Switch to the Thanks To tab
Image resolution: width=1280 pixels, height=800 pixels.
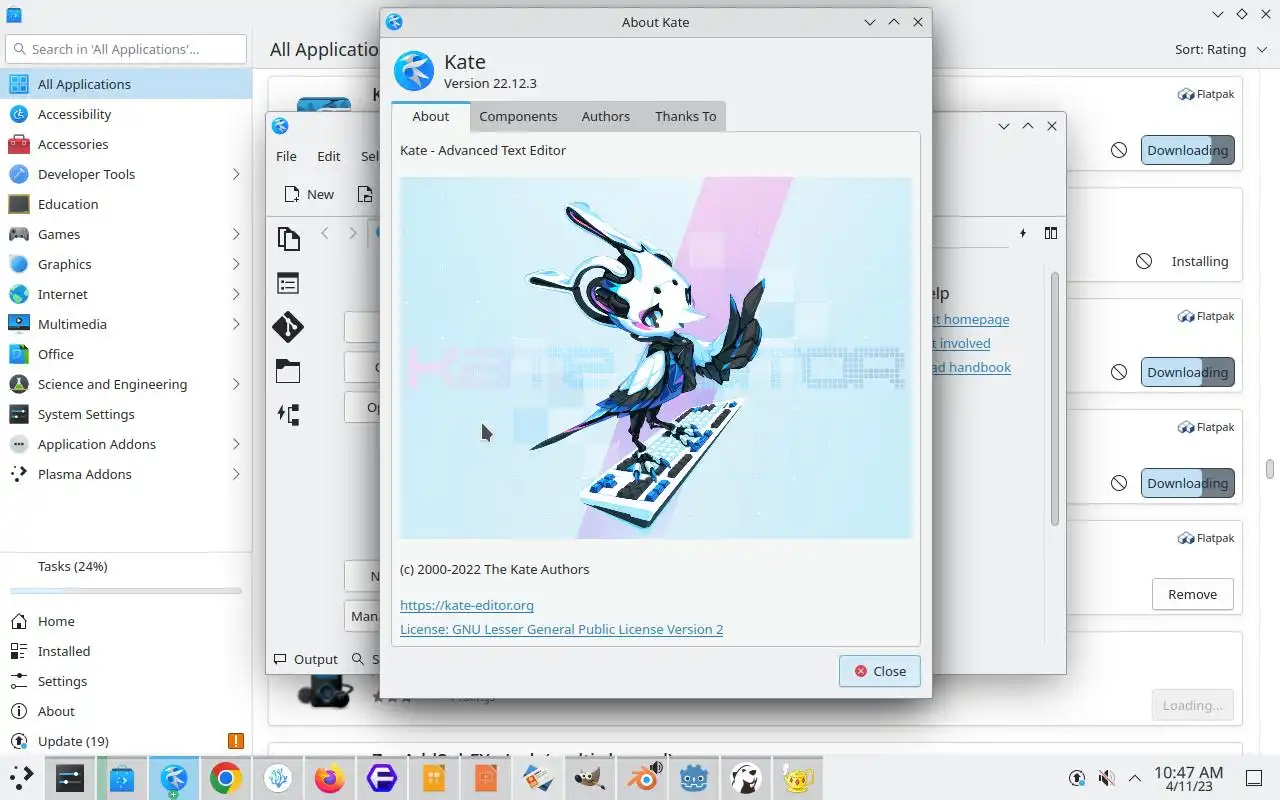685,116
